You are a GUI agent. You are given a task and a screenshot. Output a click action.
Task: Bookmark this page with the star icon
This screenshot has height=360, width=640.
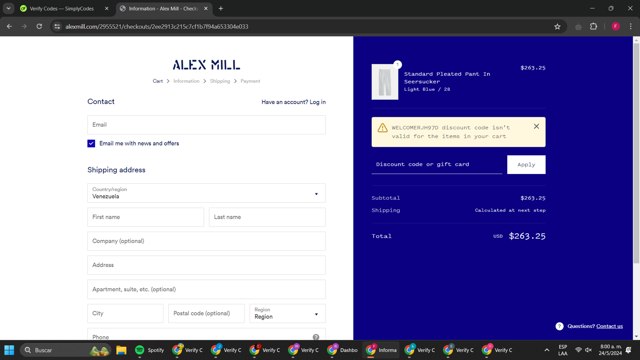point(557,27)
